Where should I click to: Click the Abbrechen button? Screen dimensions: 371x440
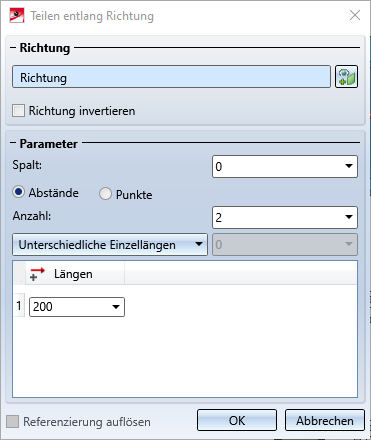click(x=325, y=420)
